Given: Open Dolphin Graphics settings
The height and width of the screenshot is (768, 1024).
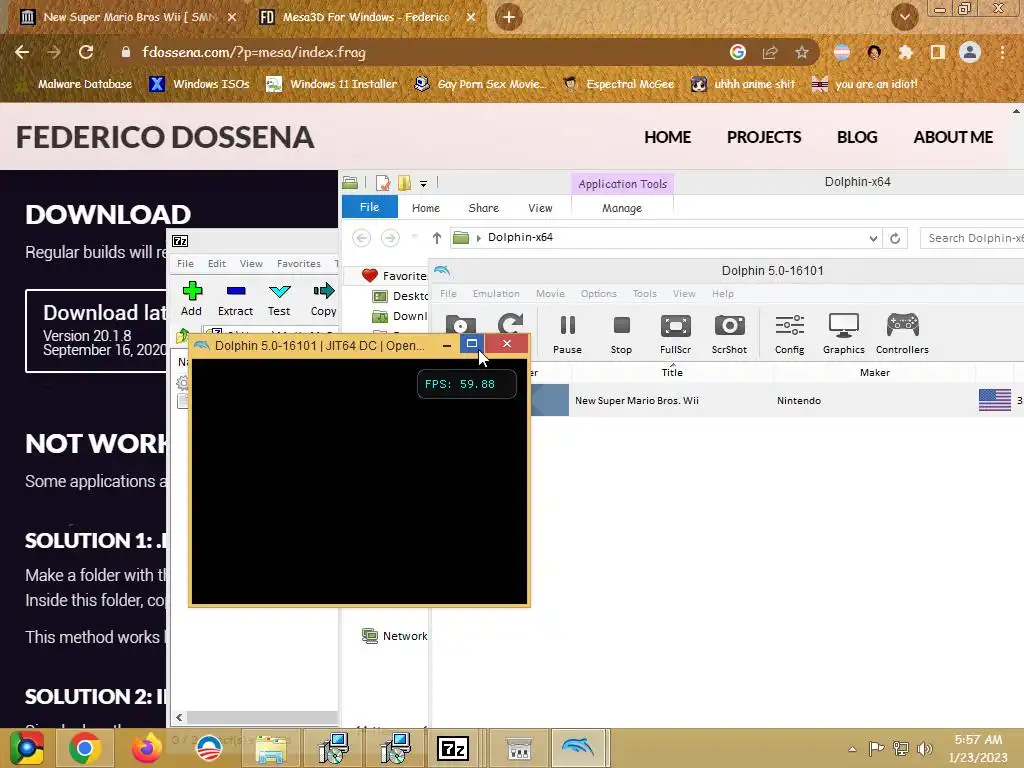Looking at the screenshot, I should click(x=843, y=334).
